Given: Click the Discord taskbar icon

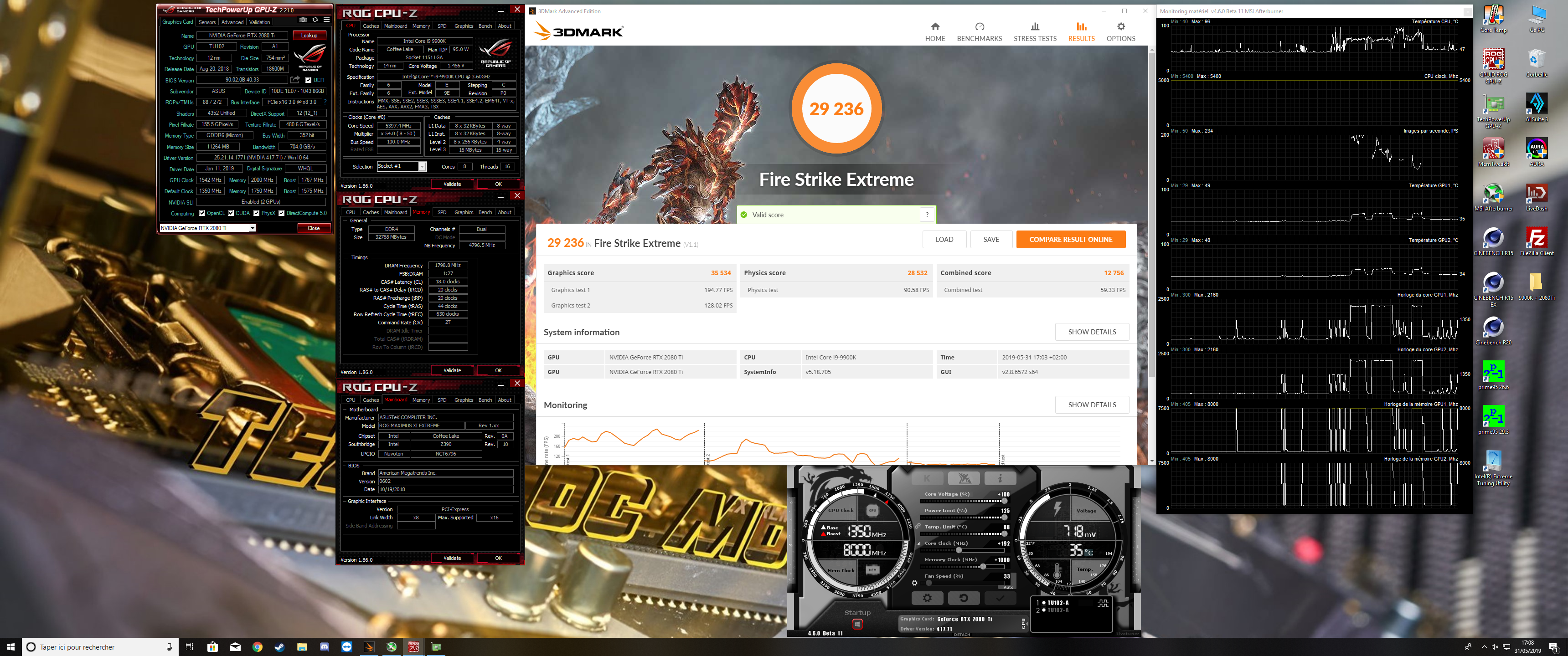Looking at the screenshot, I should click(x=325, y=647).
